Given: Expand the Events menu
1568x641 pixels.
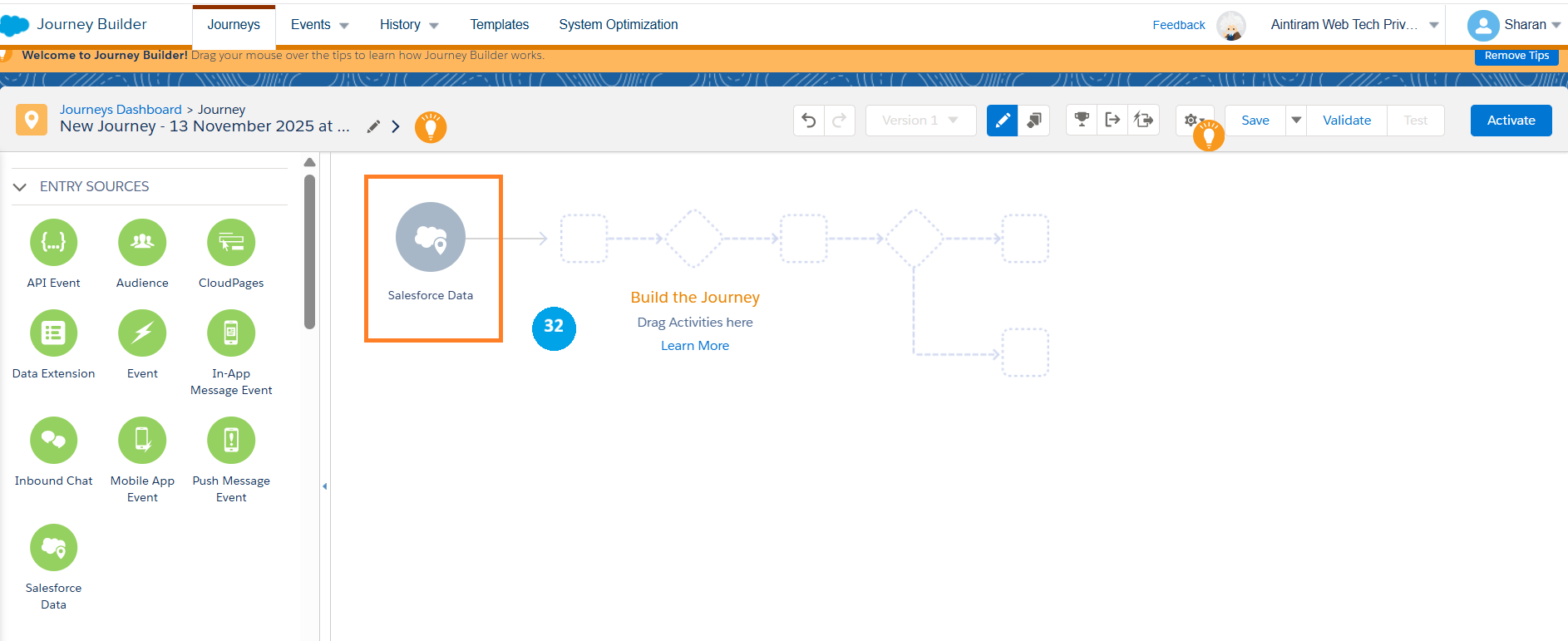Looking at the screenshot, I should point(319,25).
